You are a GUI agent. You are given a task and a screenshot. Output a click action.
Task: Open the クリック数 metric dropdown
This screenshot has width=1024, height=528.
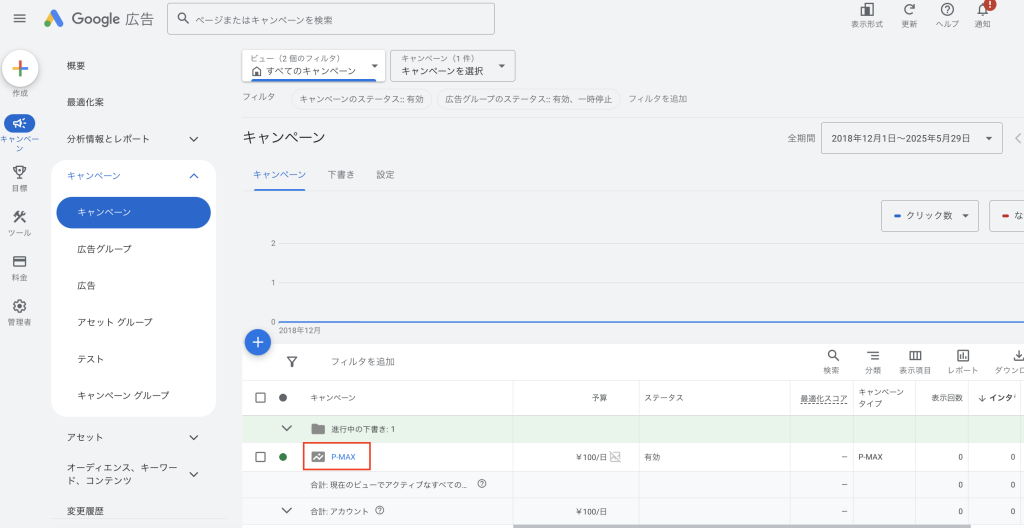[929, 215]
